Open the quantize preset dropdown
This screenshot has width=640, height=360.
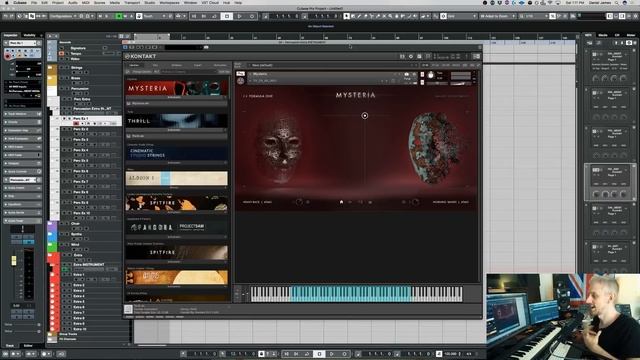coord(535,16)
